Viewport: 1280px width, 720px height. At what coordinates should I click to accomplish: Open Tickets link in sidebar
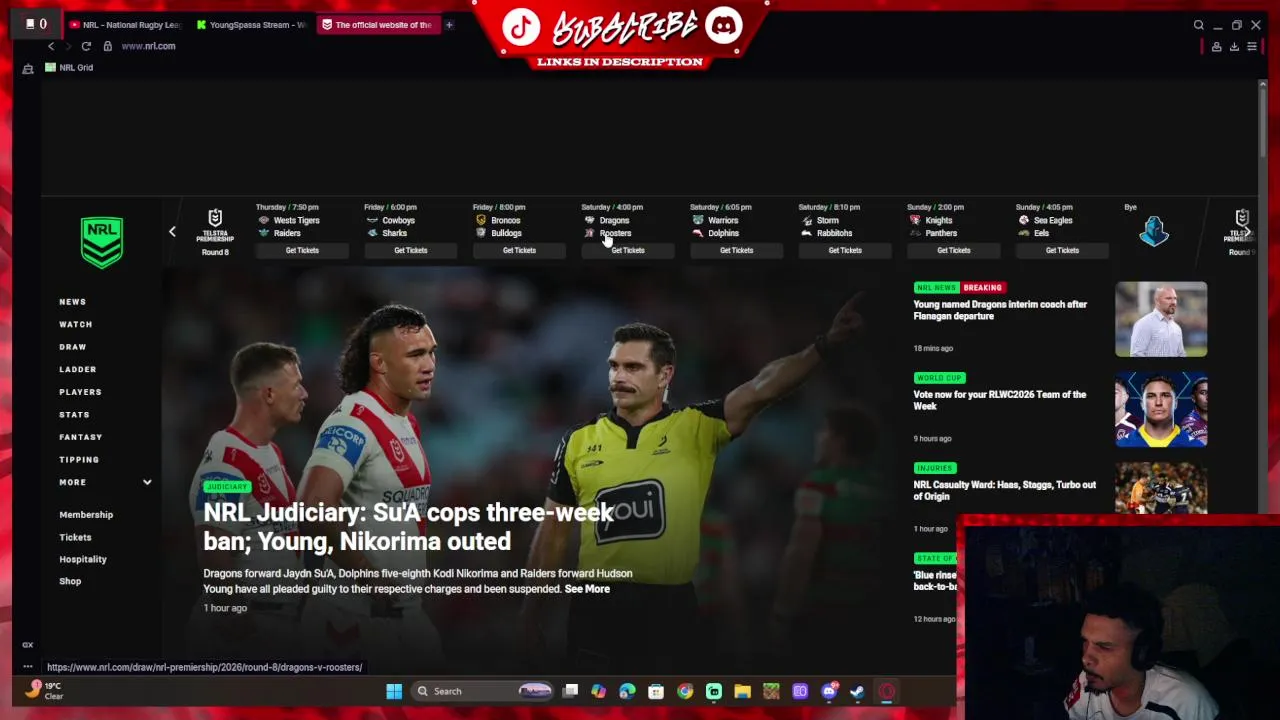tap(75, 537)
